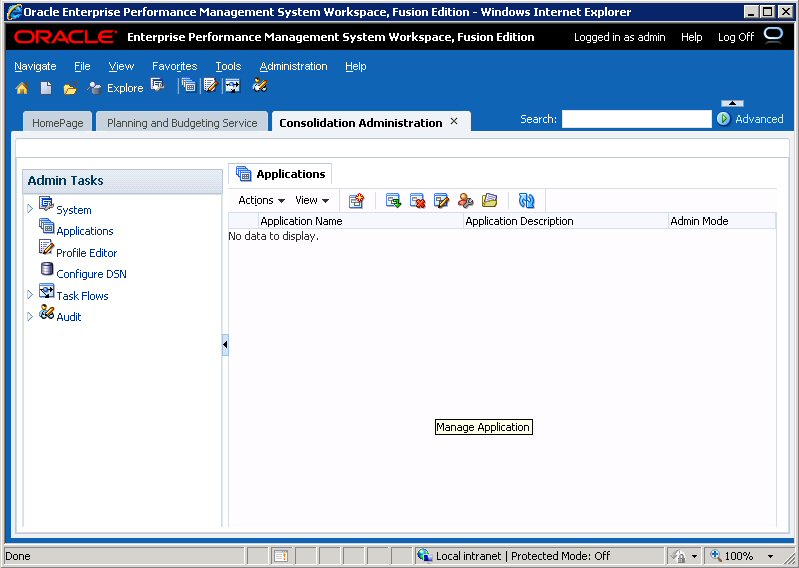Viewport: 799px width, 568px height.
Task: Switch to Planning and Budgeting Service tab
Action: coord(182,123)
